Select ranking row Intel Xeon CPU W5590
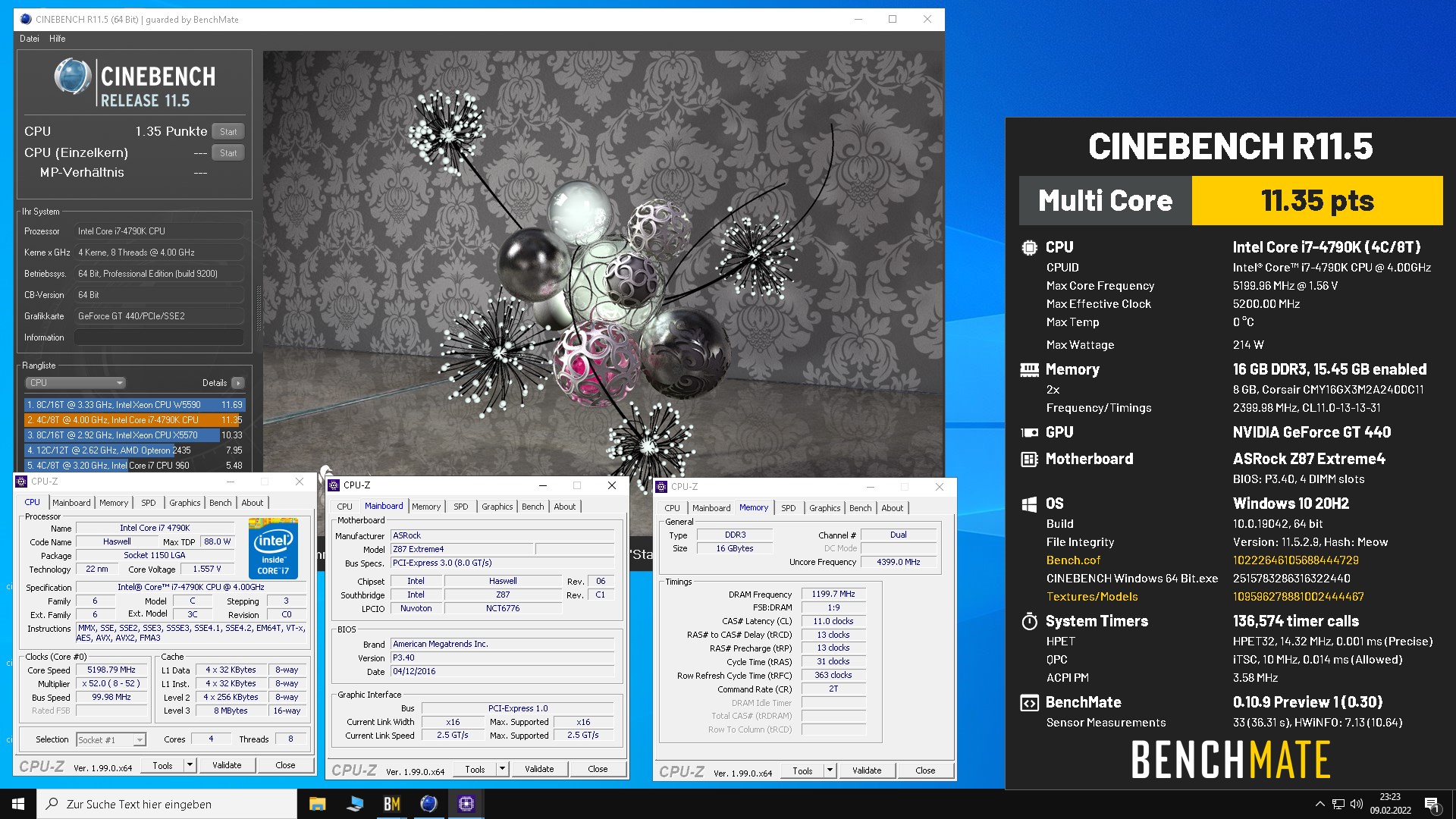Image resolution: width=1456 pixels, height=819 pixels. point(134,405)
